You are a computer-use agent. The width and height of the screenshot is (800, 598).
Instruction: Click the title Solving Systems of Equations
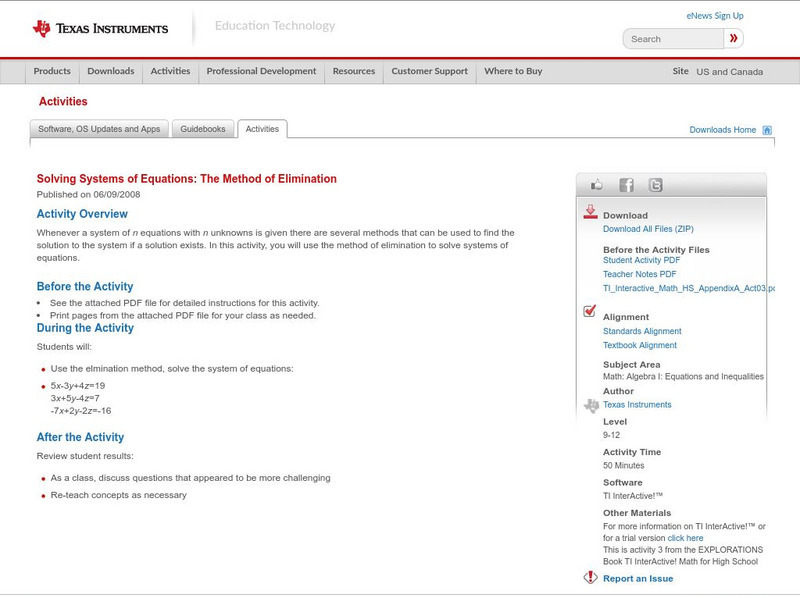click(187, 179)
